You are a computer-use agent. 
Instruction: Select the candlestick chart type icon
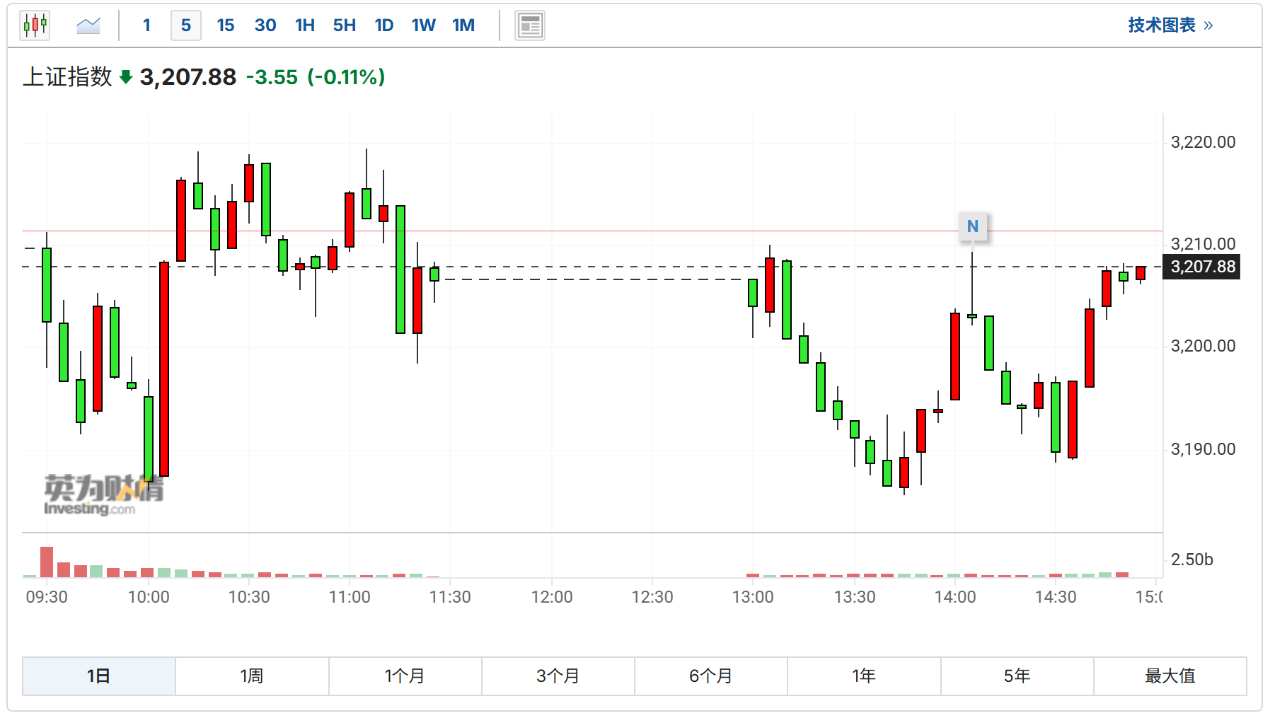[35, 25]
